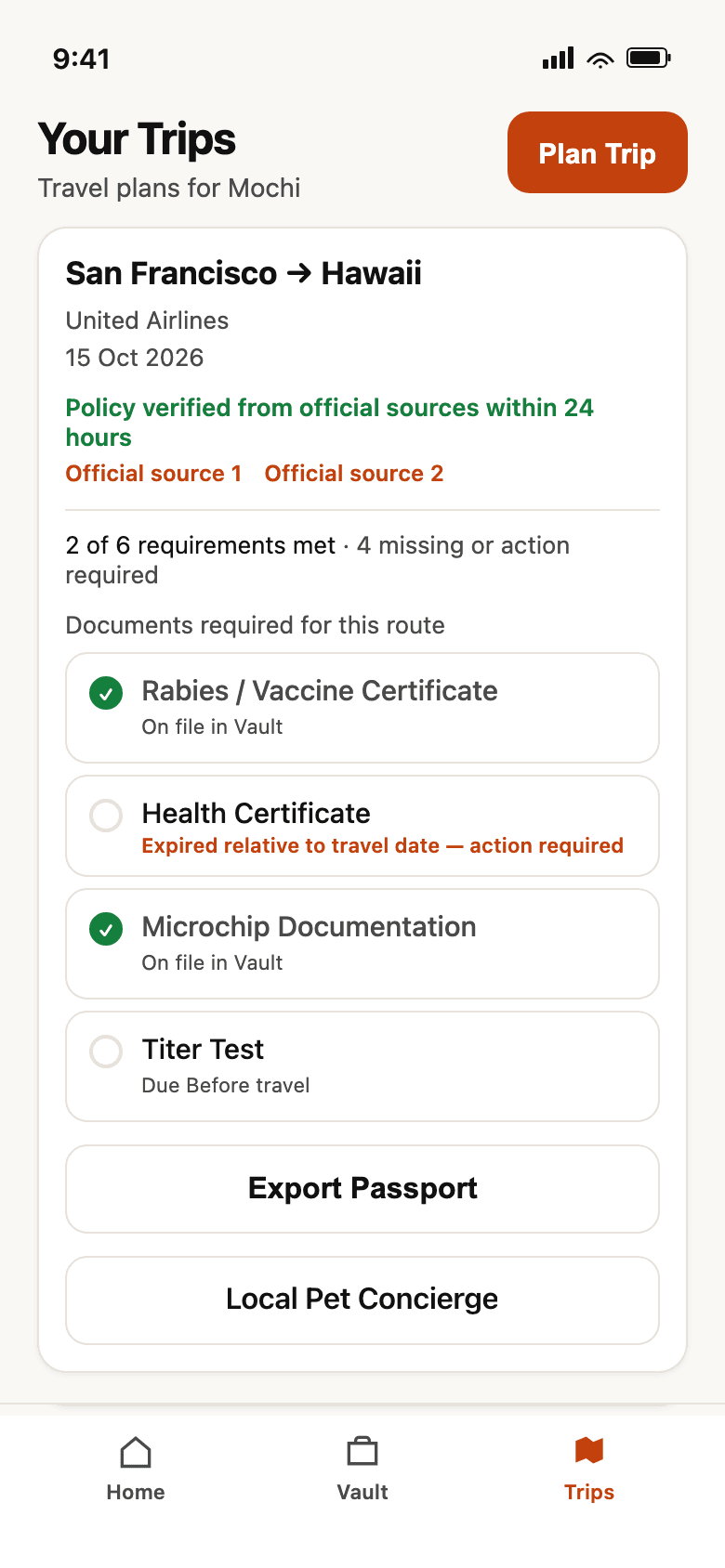Open the Vault briefcase icon
Viewport: 725px width, 1568px height.
pyautogui.click(x=362, y=1452)
